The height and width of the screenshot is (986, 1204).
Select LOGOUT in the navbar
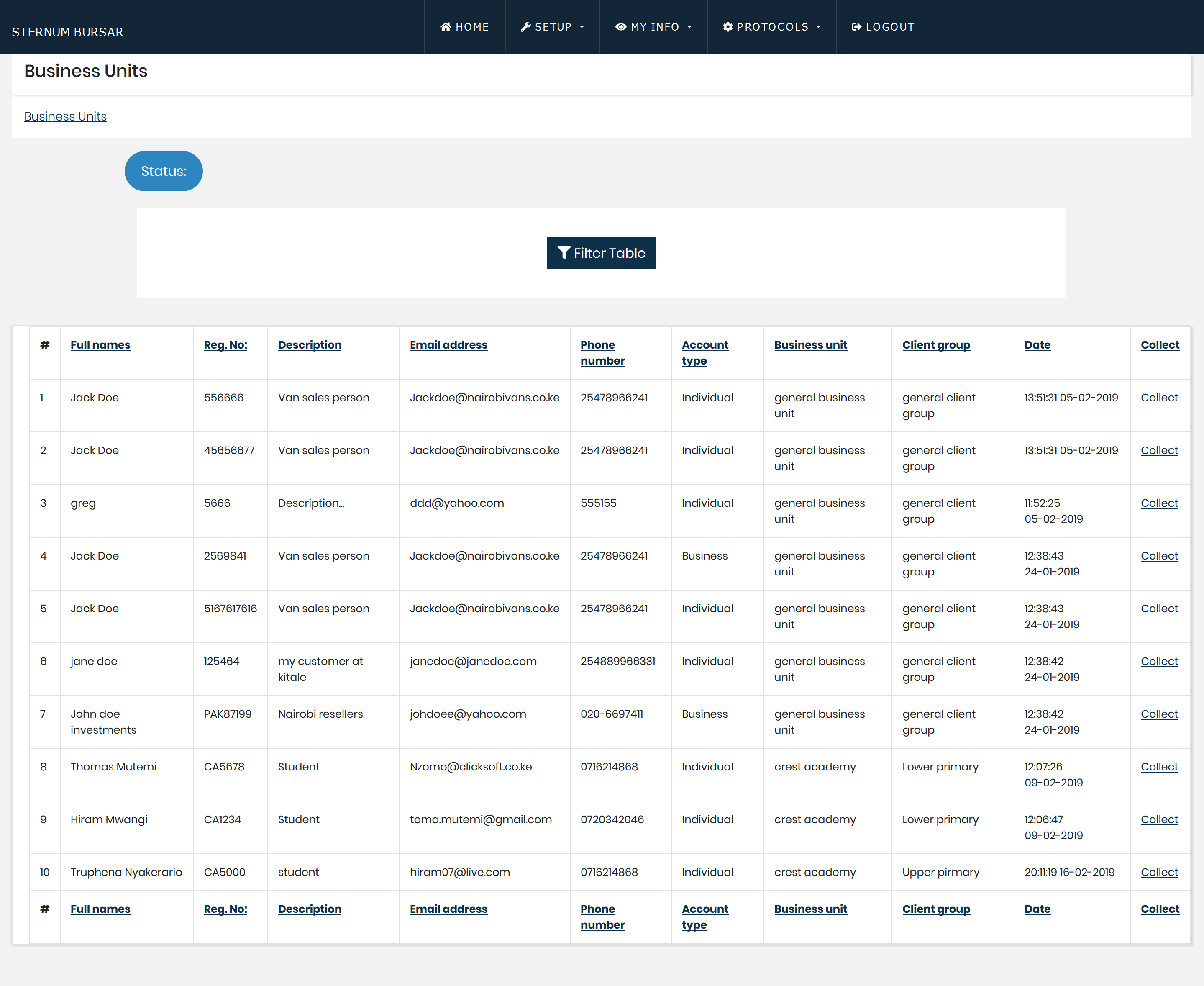pos(883,27)
